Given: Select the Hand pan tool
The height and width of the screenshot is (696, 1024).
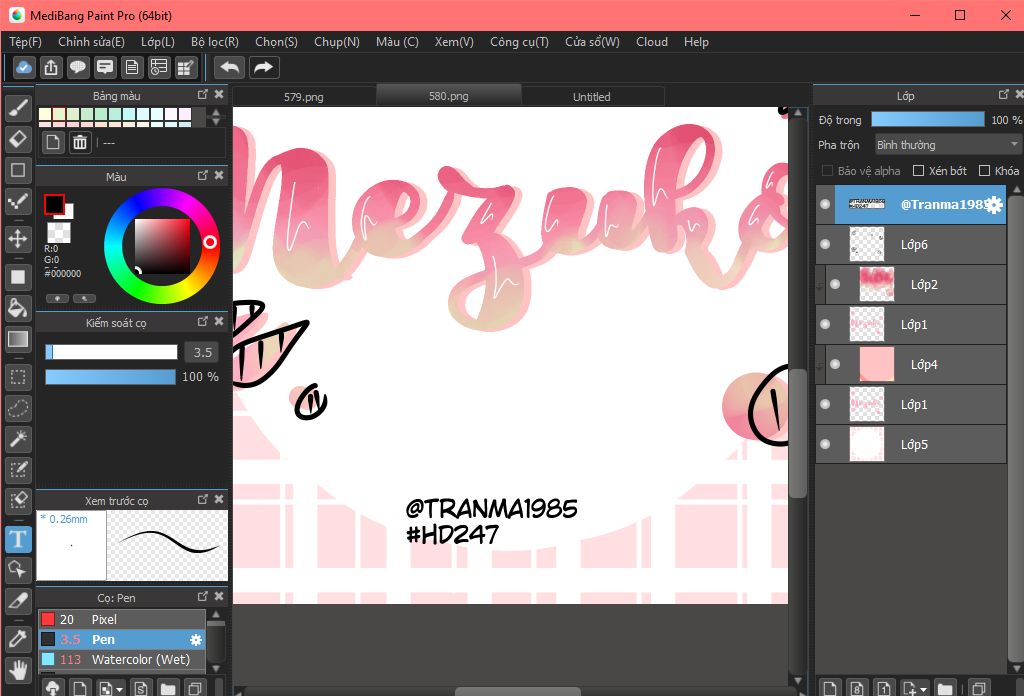Looking at the screenshot, I should pos(18,669).
